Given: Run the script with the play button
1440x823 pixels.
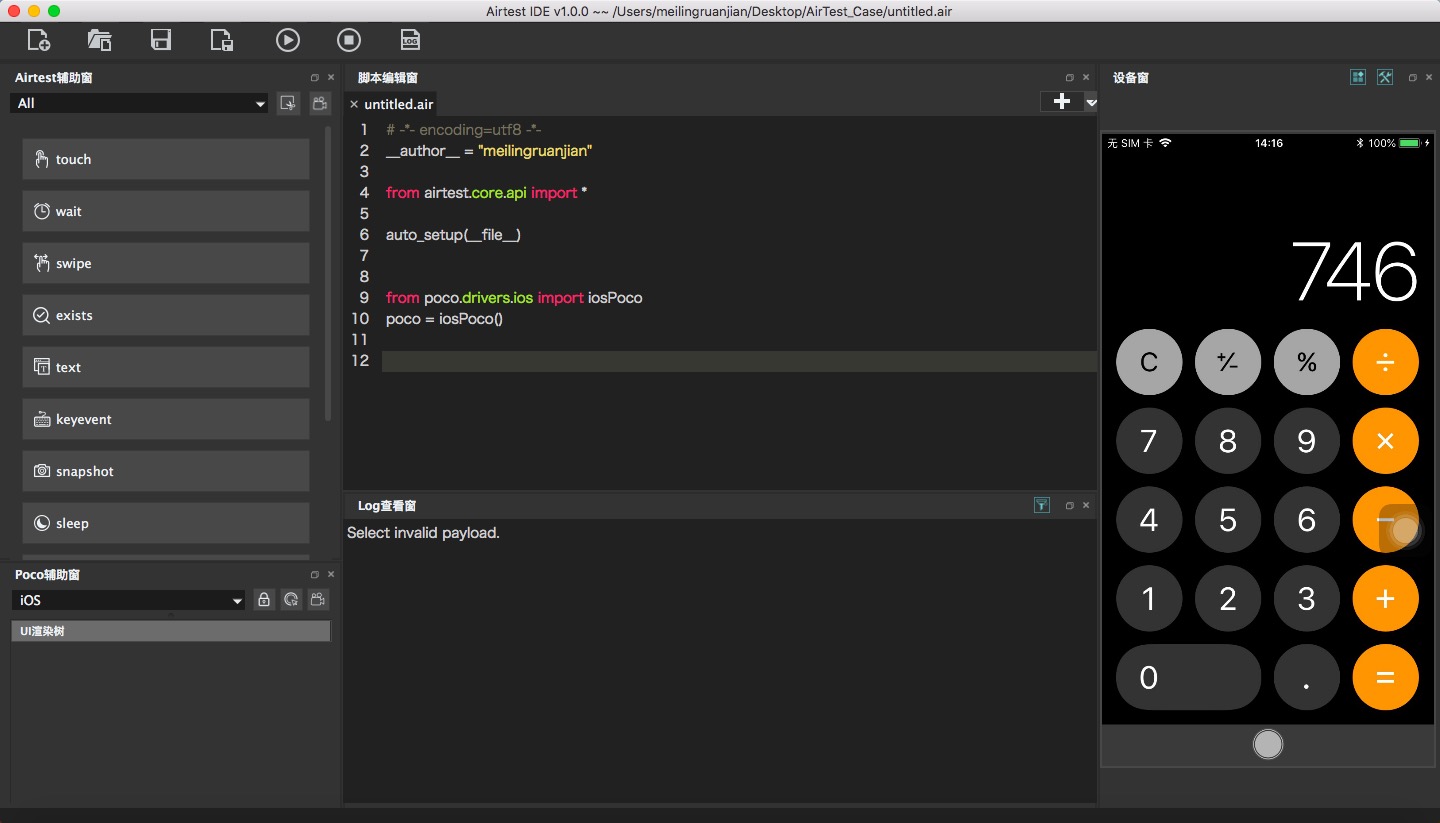Looking at the screenshot, I should [x=287, y=40].
